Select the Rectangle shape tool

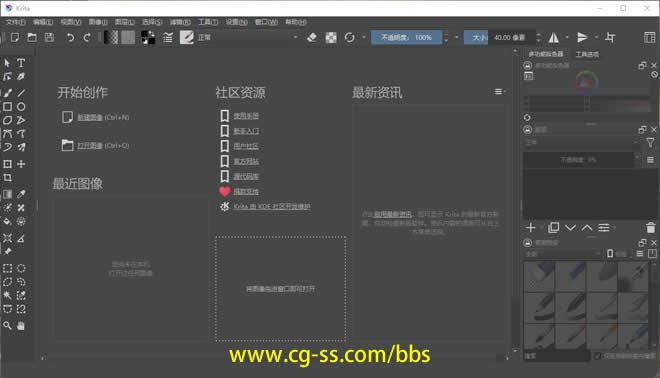[x=7, y=106]
